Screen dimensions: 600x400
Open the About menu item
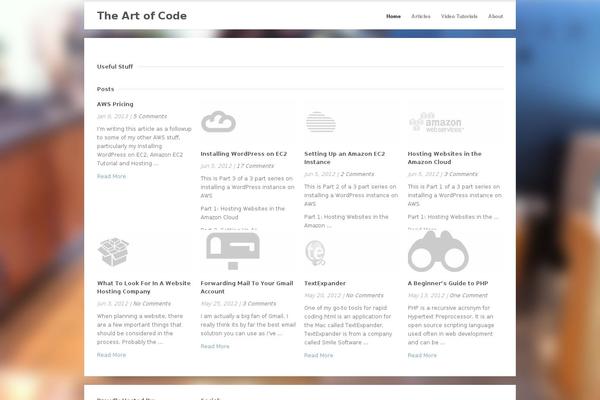[495, 16]
